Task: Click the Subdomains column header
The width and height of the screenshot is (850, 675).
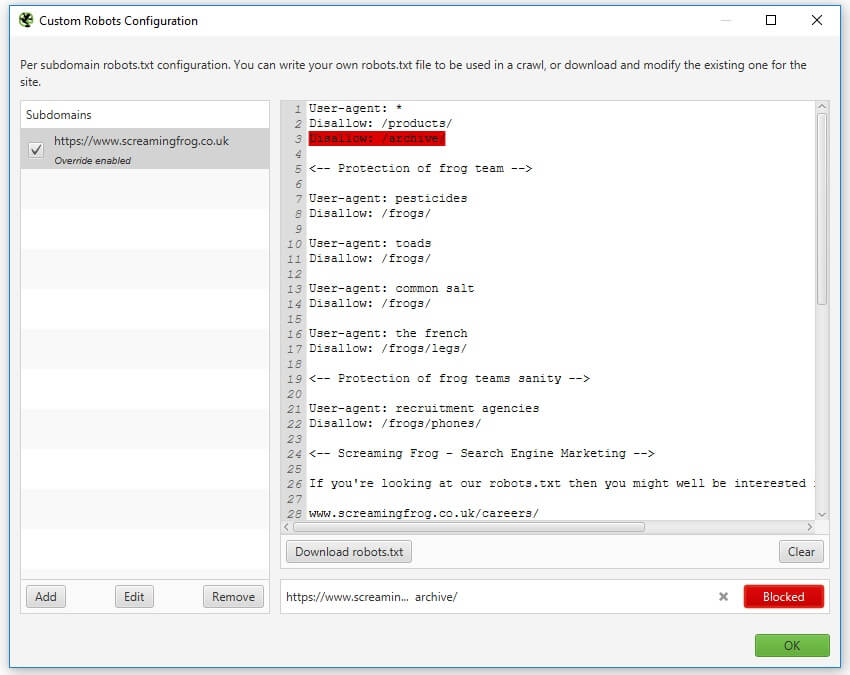Action: pyautogui.click(x=145, y=115)
